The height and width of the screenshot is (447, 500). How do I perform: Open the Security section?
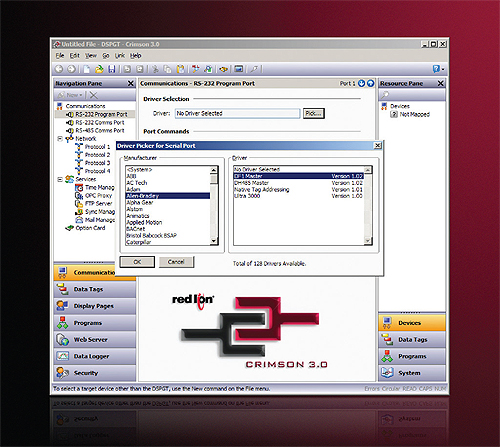pos(95,373)
